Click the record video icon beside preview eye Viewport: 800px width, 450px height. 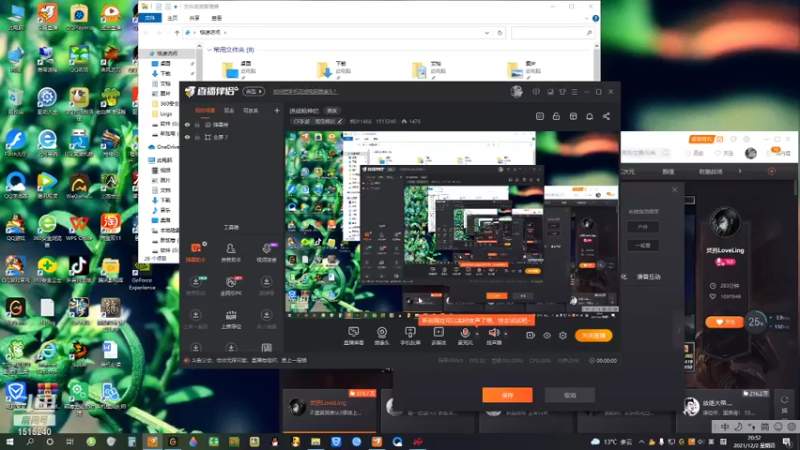(531, 335)
